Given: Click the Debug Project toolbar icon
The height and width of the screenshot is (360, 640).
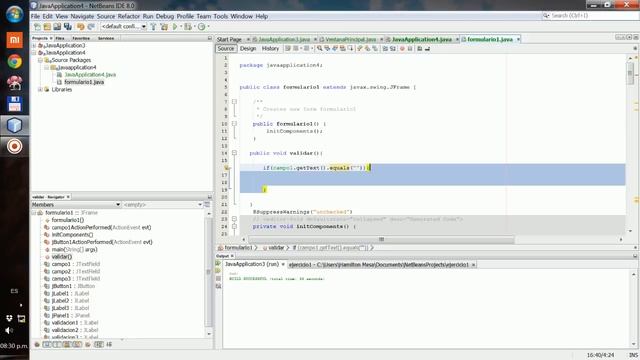Looking at the screenshot, I should [x=187, y=27].
